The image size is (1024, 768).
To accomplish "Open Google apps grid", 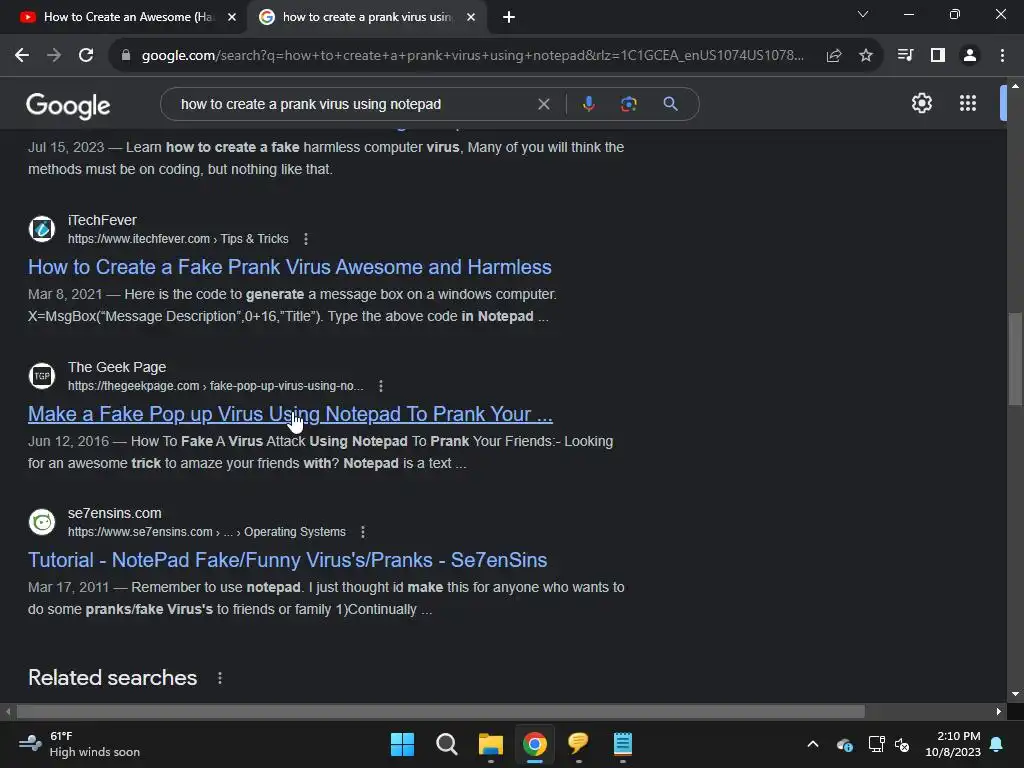I will click(968, 103).
